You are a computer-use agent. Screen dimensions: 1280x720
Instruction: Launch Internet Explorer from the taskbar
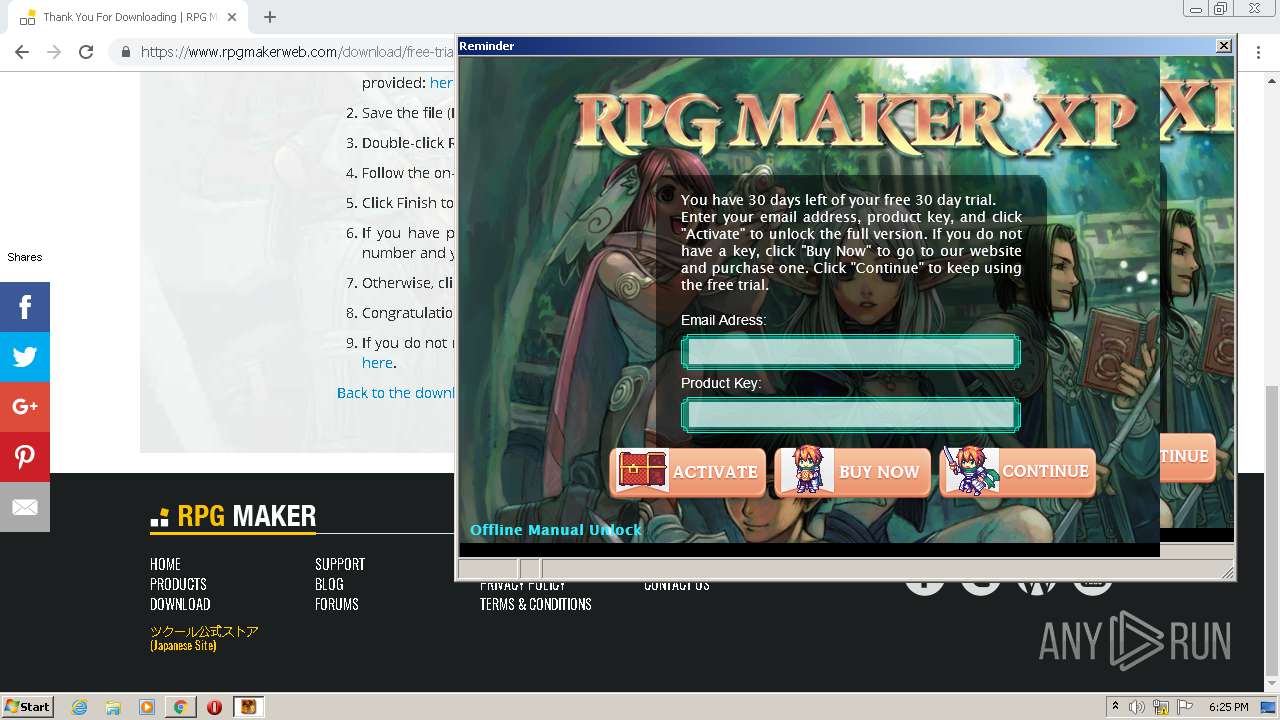tap(80, 707)
